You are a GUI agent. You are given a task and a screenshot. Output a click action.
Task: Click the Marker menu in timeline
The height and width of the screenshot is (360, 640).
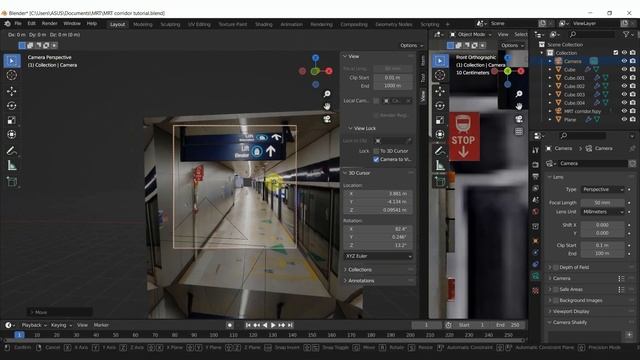click(101, 325)
